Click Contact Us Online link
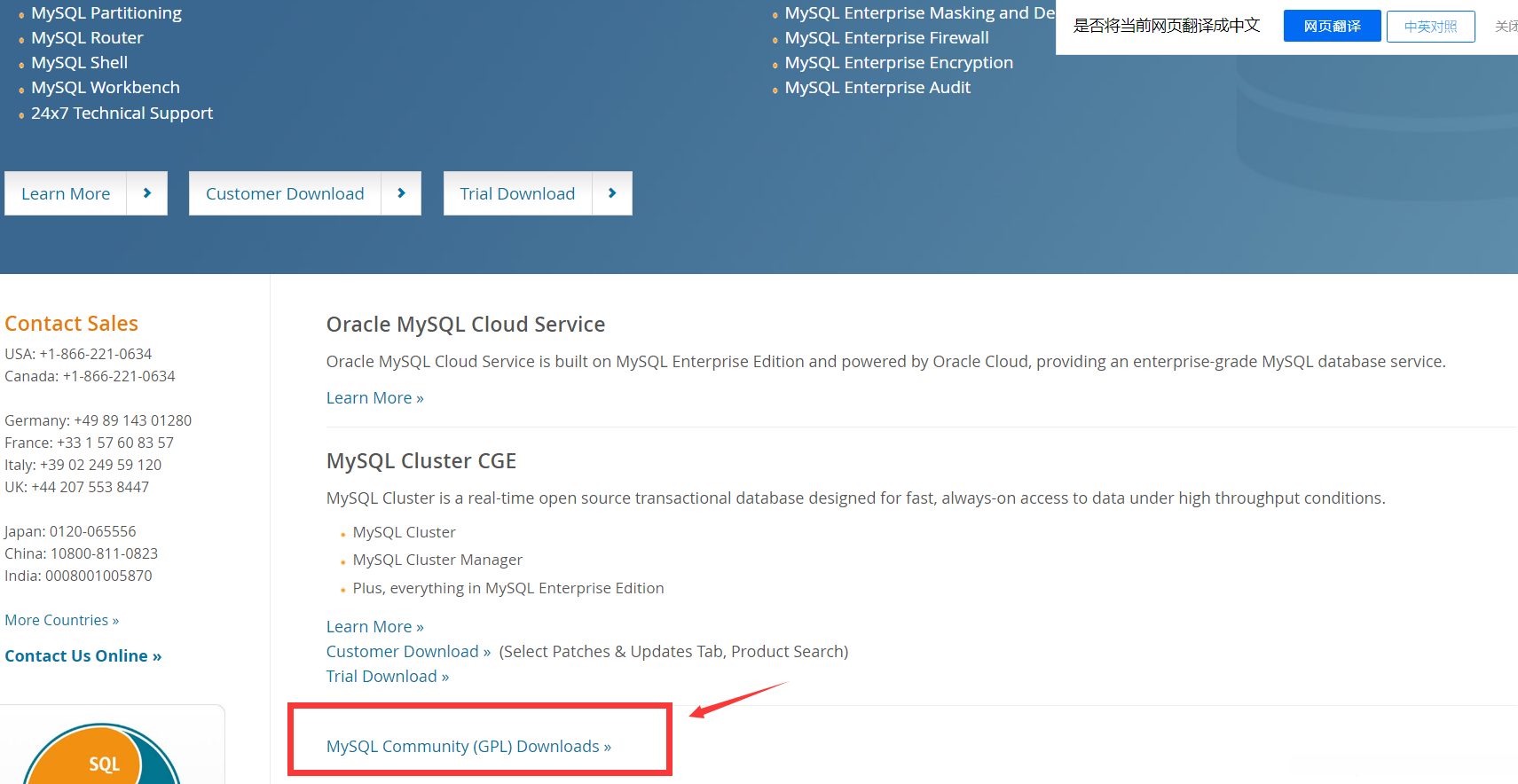Image resolution: width=1518 pixels, height=784 pixels. pos(83,656)
